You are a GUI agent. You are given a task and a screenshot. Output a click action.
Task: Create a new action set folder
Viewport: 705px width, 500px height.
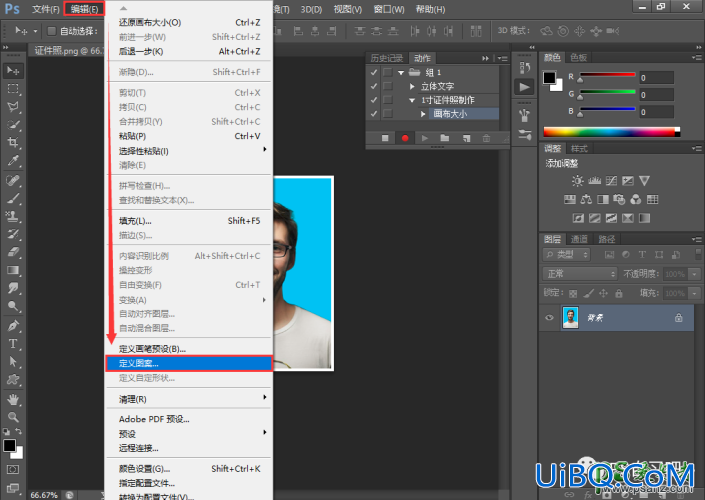pyautogui.click(x=445, y=138)
